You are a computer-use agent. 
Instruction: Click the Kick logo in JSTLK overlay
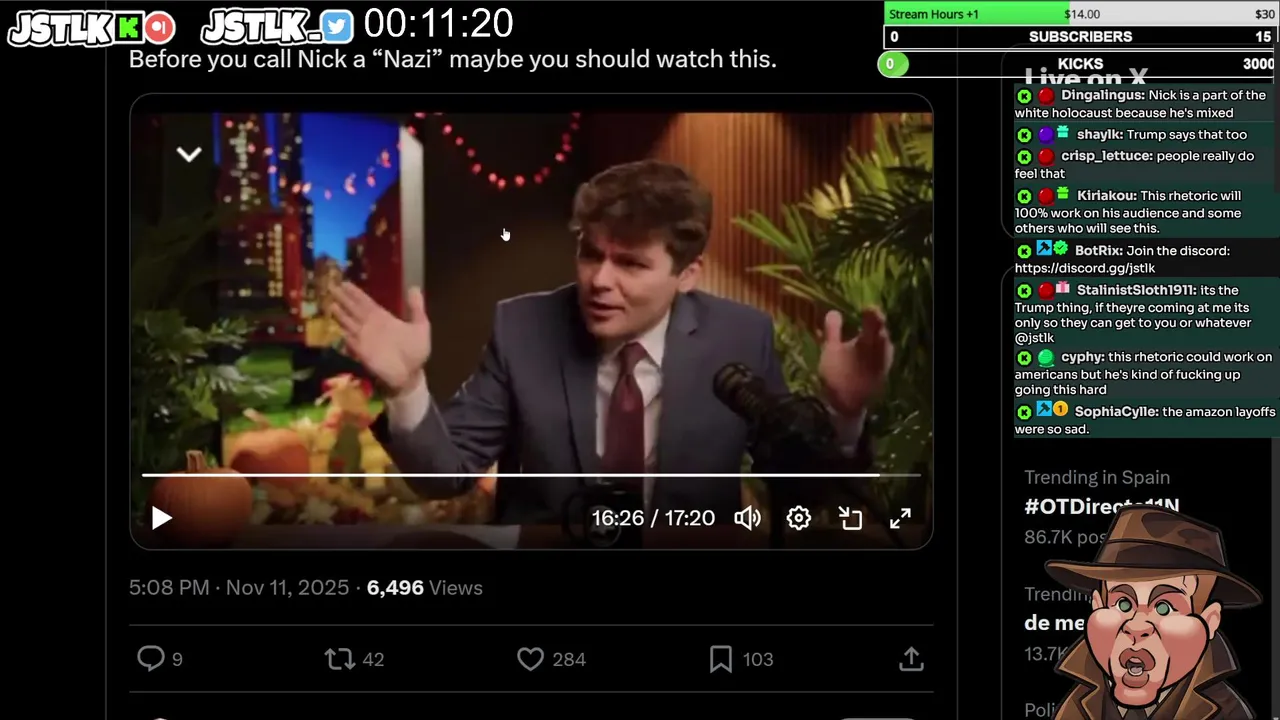click(129, 27)
